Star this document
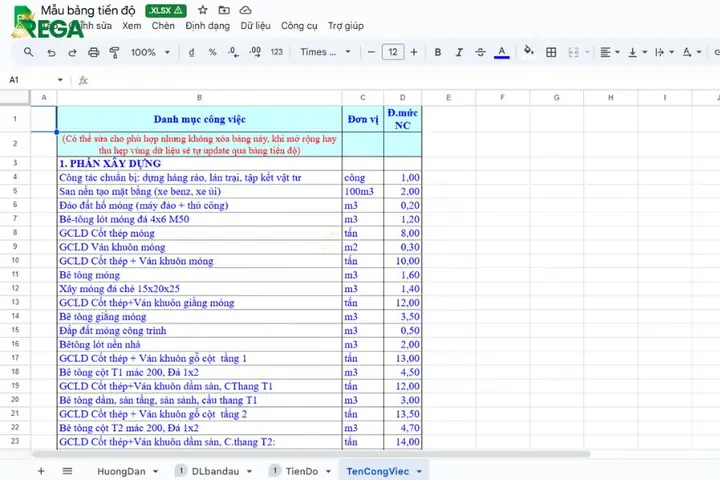The image size is (720, 480). (202, 10)
